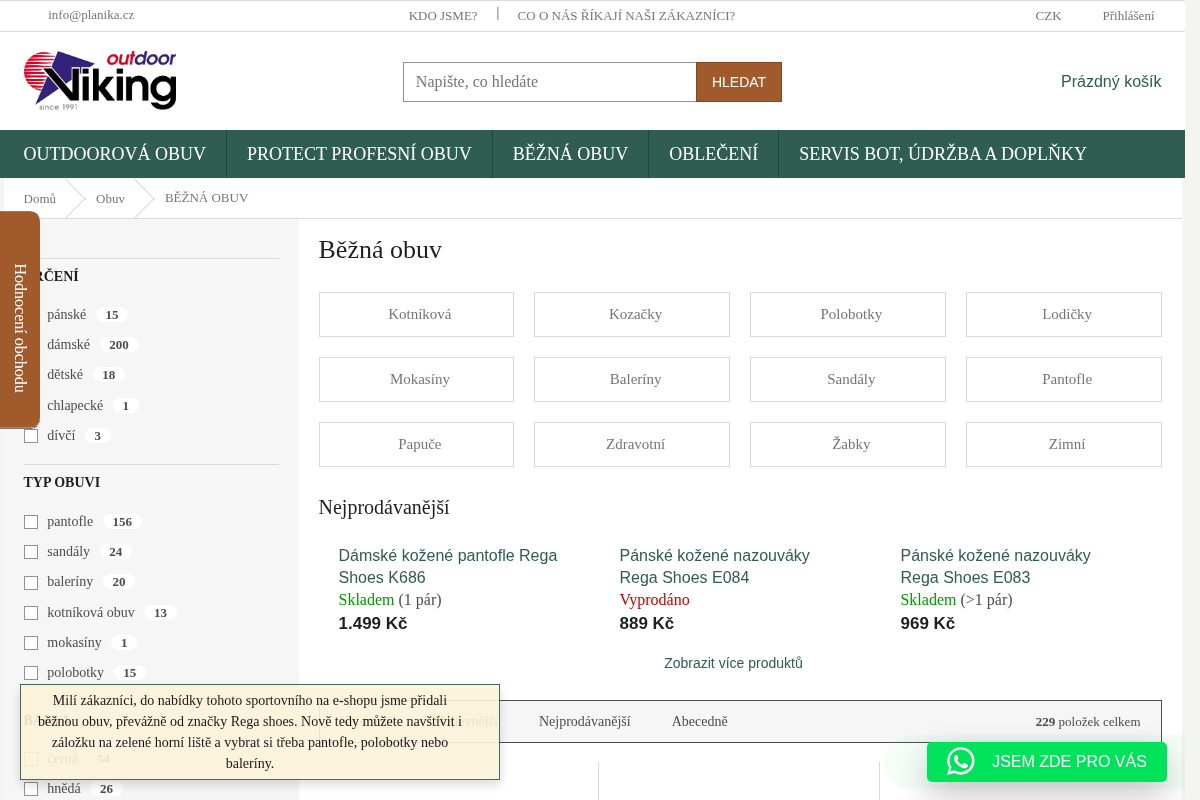Browse the Polobotky category tile
Screen dimensions: 1200x800
pyautogui.click(x=848, y=314)
